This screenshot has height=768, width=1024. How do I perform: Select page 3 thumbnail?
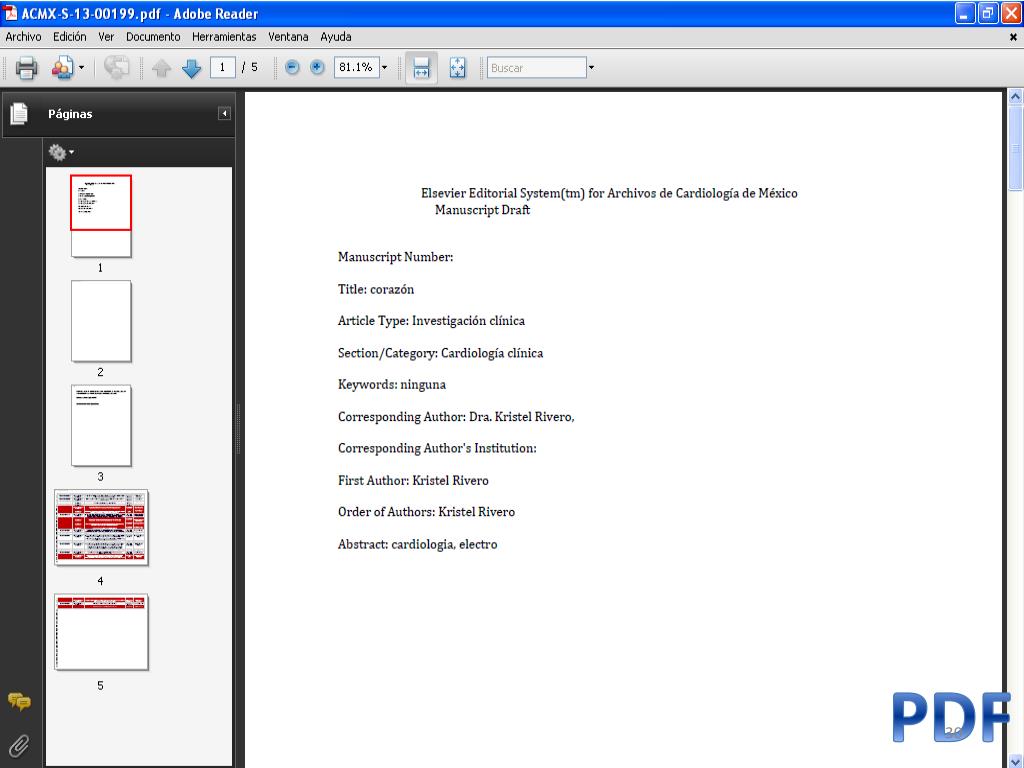tap(101, 426)
